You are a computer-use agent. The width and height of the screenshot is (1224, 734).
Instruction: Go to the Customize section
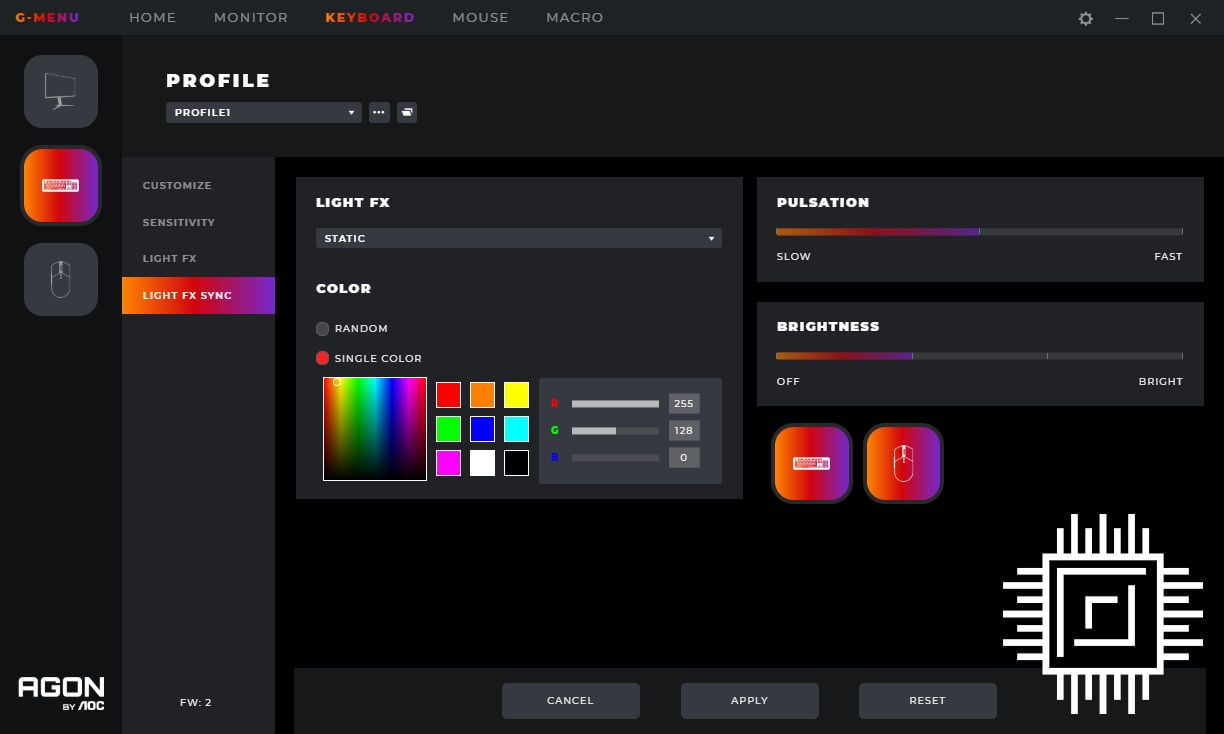click(177, 186)
